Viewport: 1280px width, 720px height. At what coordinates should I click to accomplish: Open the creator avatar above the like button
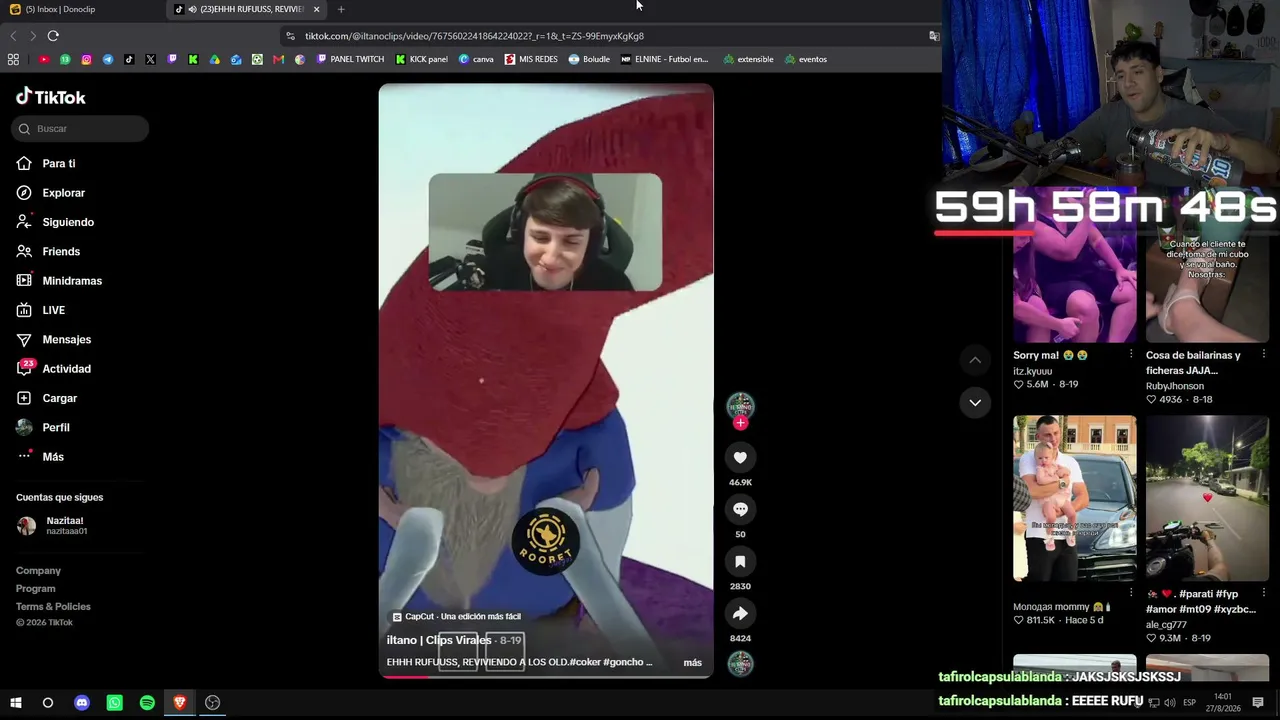[x=740, y=405]
